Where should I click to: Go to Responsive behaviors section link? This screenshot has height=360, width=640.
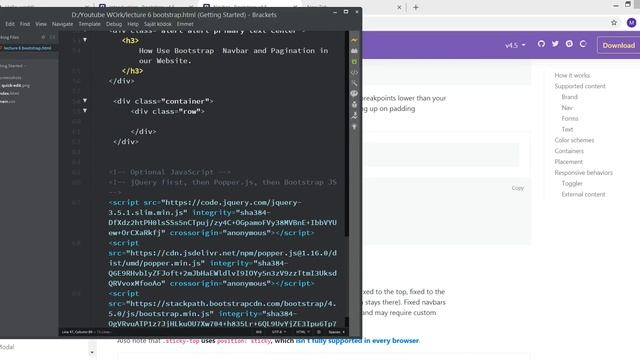(584, 173)
